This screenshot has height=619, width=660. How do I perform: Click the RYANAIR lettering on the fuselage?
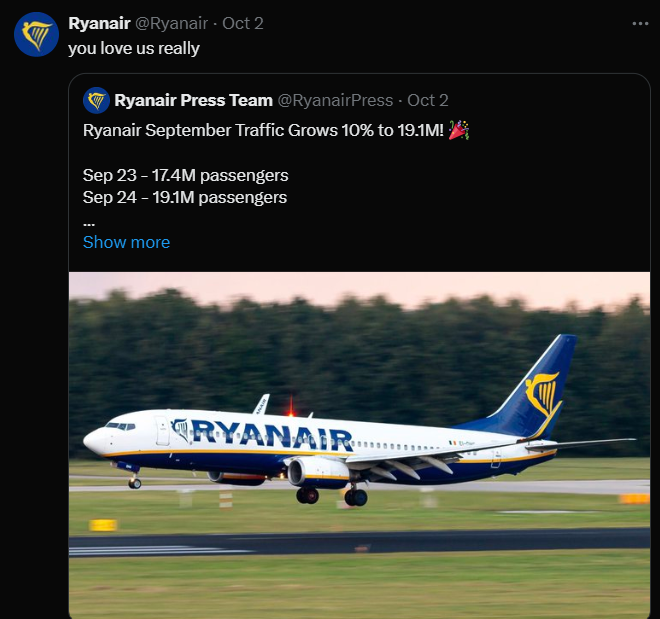[x=272, y=435]
